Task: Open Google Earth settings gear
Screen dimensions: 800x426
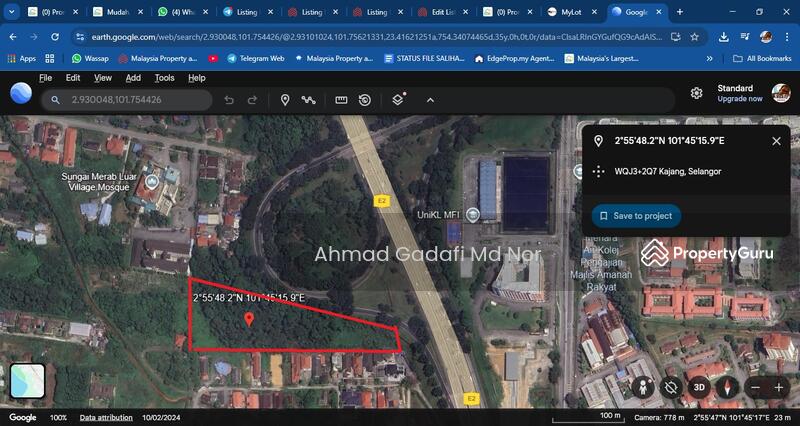Action: tap(697, 93)
